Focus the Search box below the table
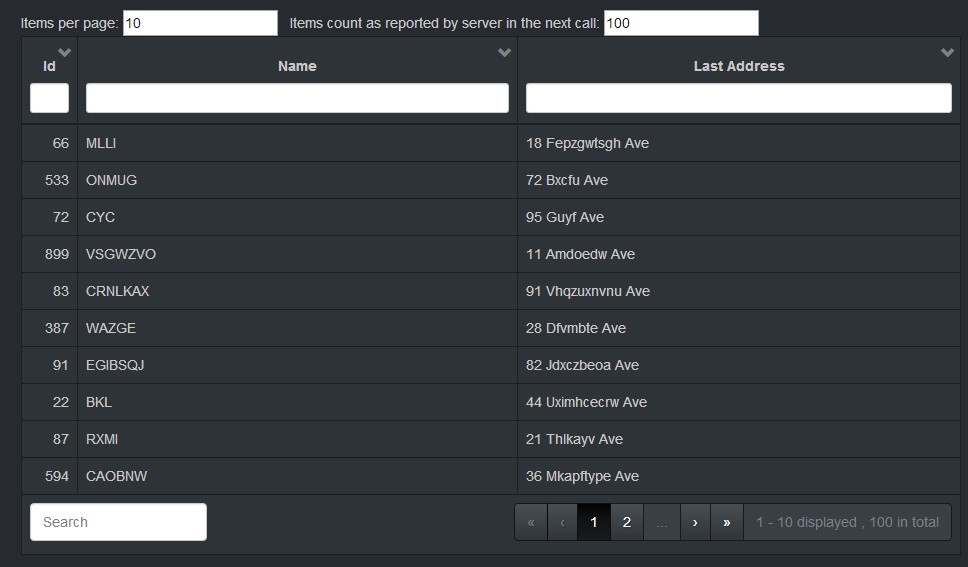 pos(118,522)
